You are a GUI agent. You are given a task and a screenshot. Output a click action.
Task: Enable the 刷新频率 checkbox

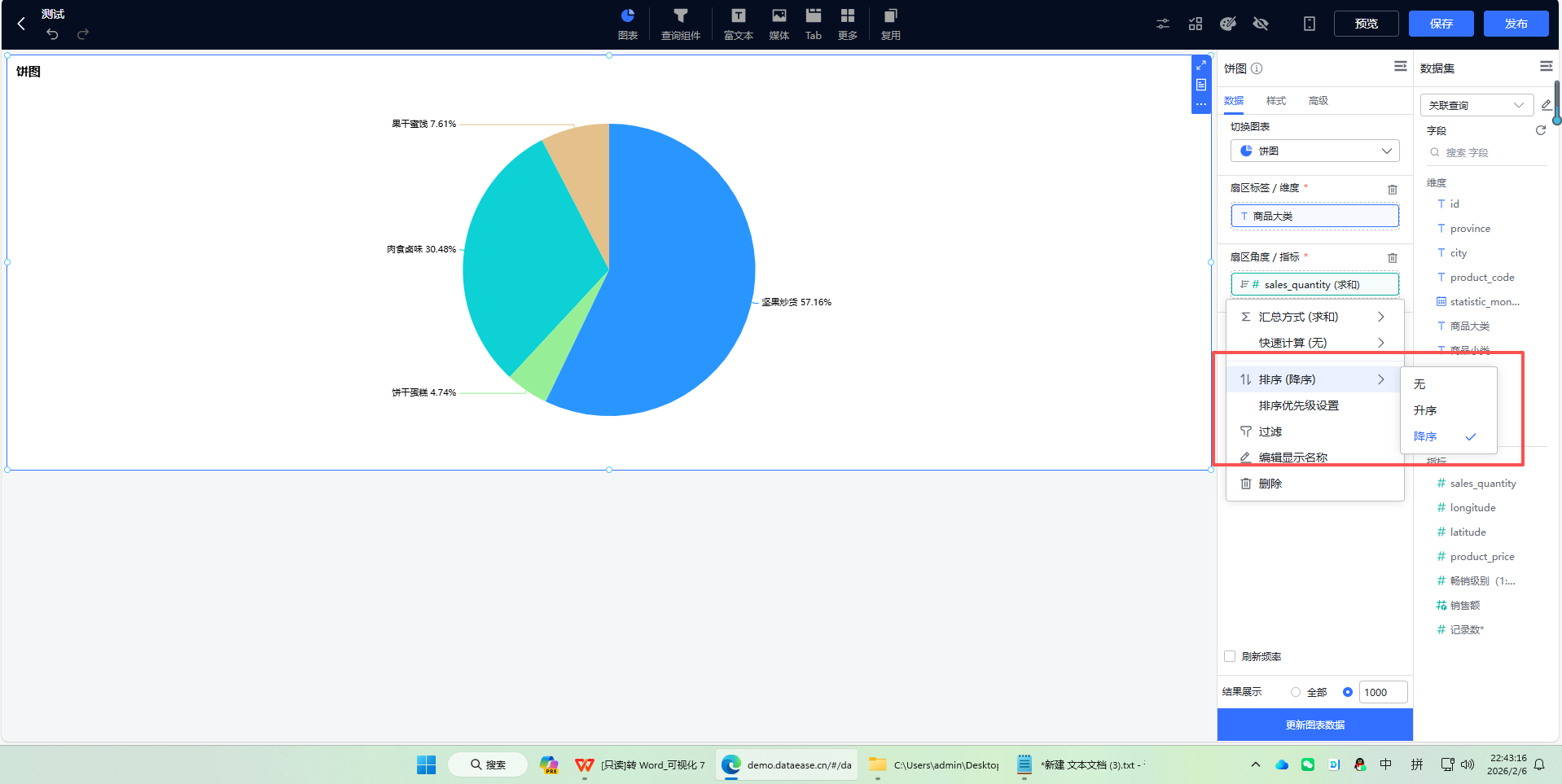click(1230, 656)
